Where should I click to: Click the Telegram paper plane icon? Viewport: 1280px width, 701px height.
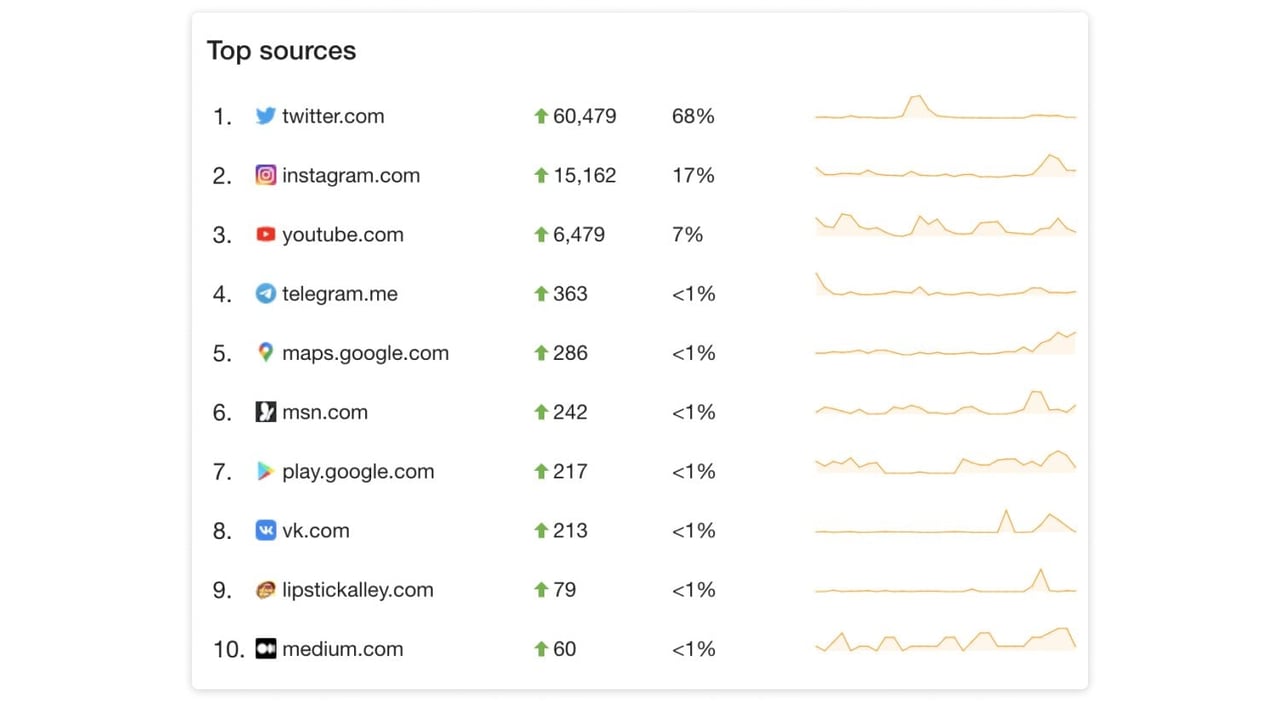(265, 293)
